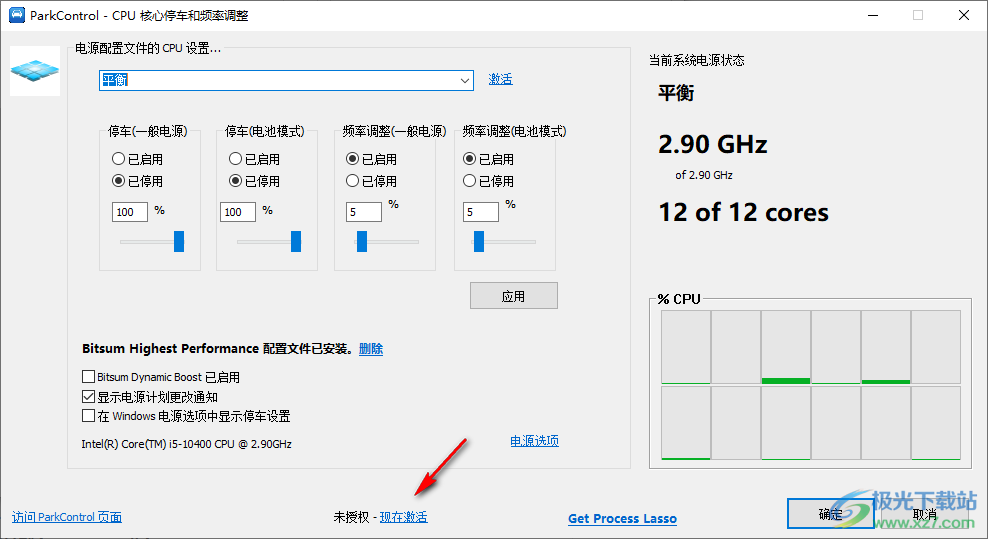This screenshot has width=988, height=539.
Task: Click the slider thumb in 频率调整(一般电源)
Action: tap(362, 241)
